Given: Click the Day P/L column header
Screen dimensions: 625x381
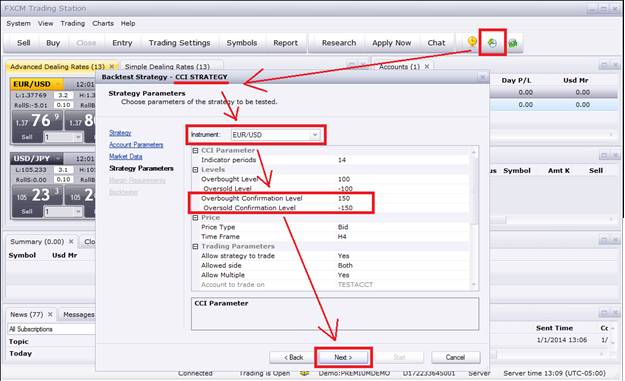Looking at the screenshot, I should click(516, 80).
